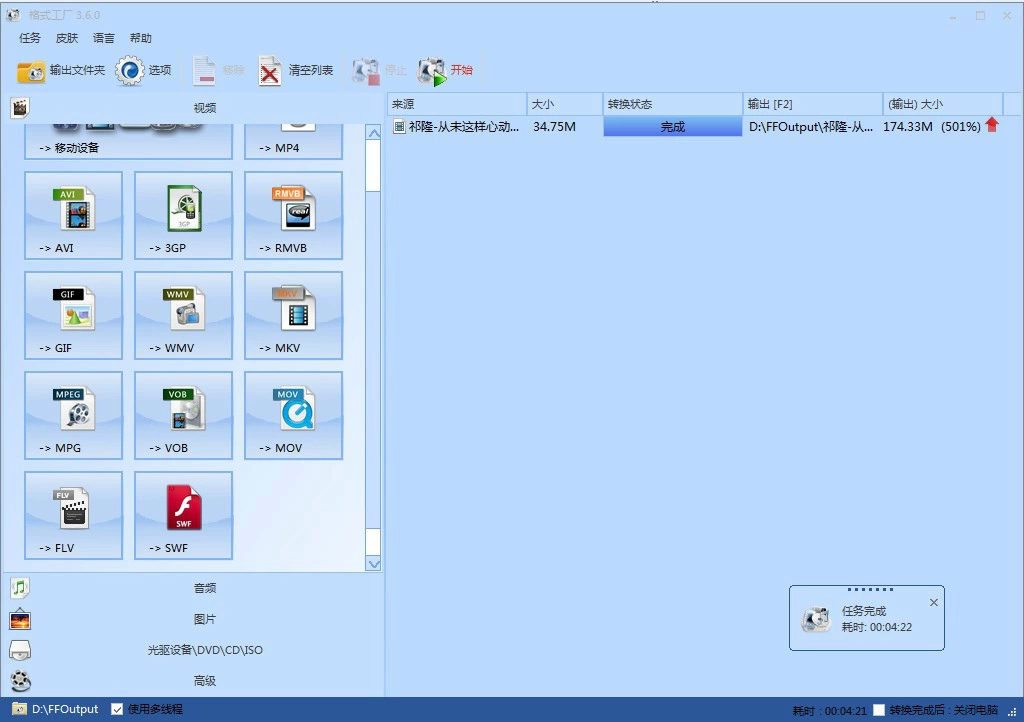
Task: Close the 任务完成 notification popup
Action: pos(934,603)
